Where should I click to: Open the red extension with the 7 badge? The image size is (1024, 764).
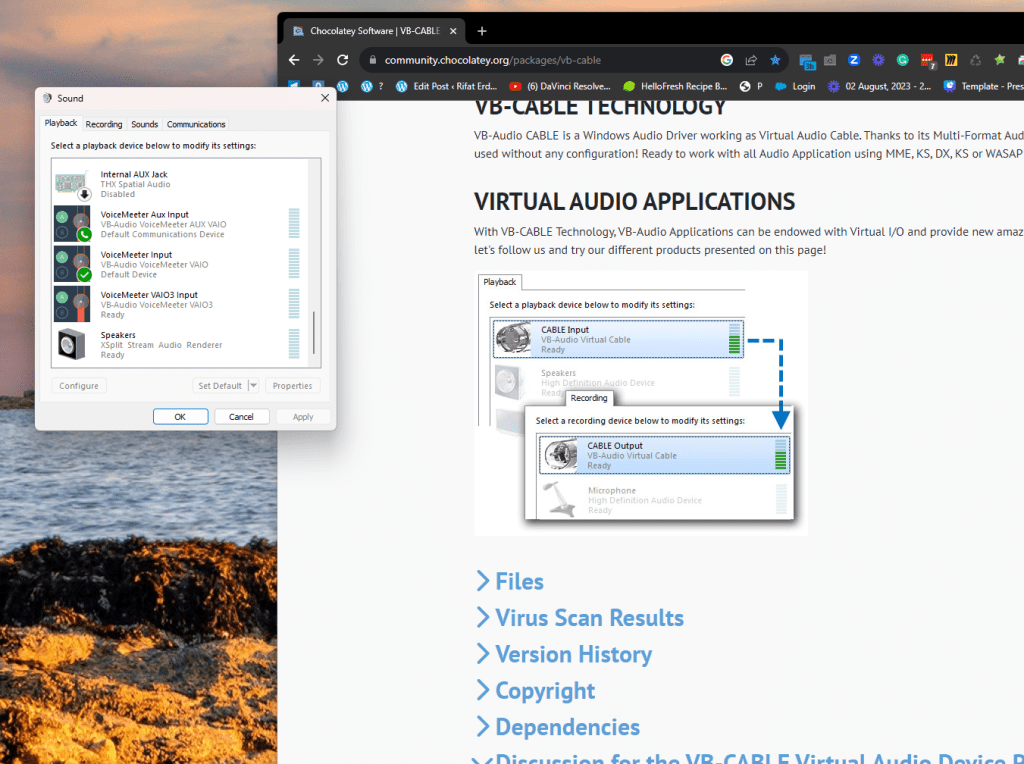[x=927, y=61]
